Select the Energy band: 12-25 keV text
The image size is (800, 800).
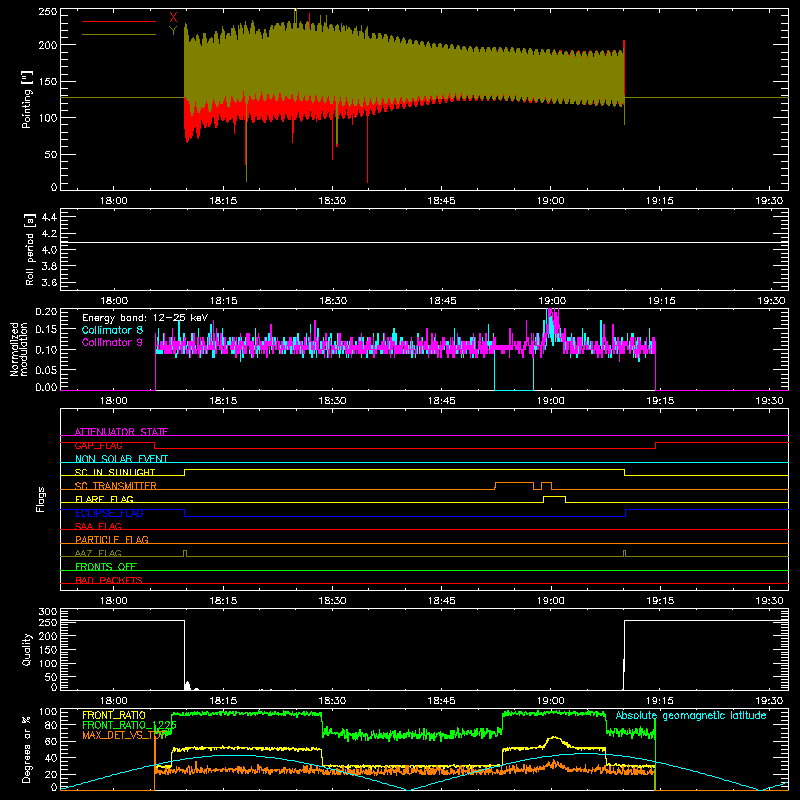[x=145, y=318]
